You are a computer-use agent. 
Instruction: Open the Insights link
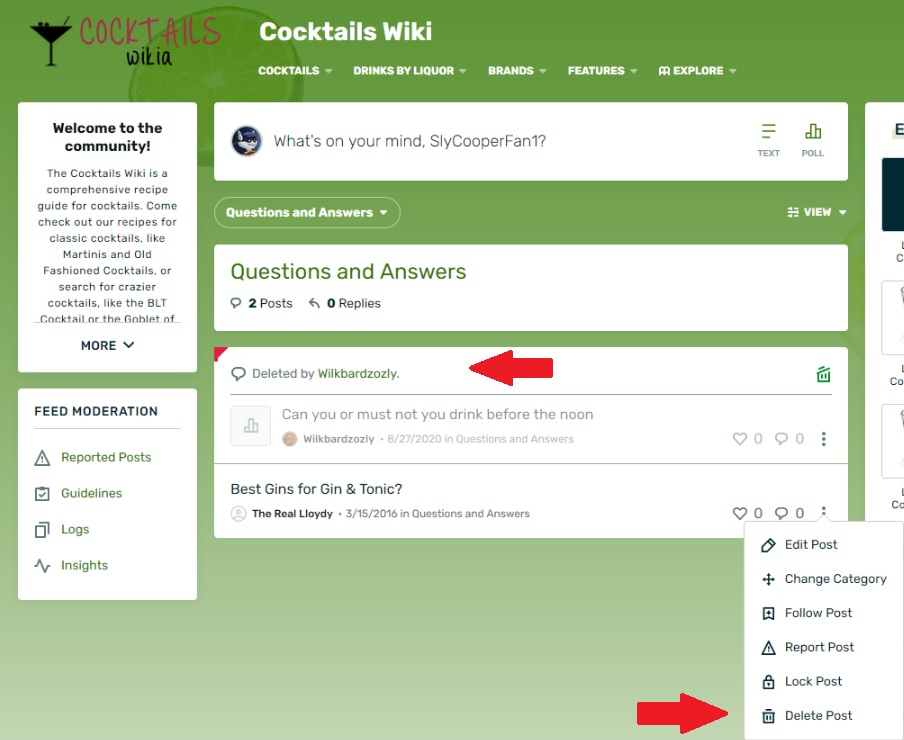[x=84, y=565]
